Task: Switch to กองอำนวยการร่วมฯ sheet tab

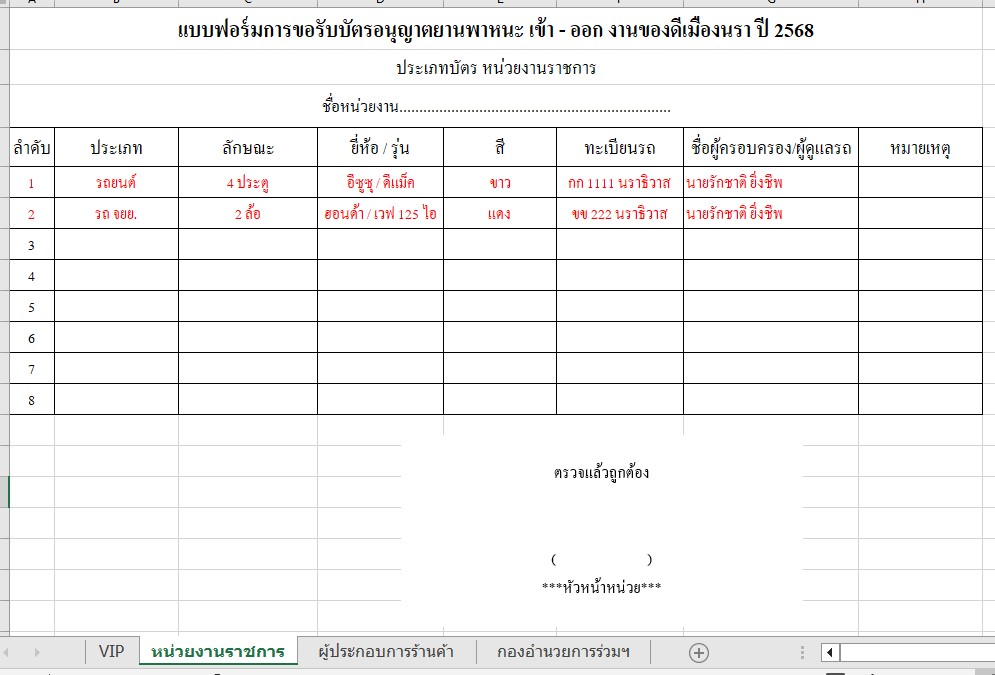Action: click(563, 652)
